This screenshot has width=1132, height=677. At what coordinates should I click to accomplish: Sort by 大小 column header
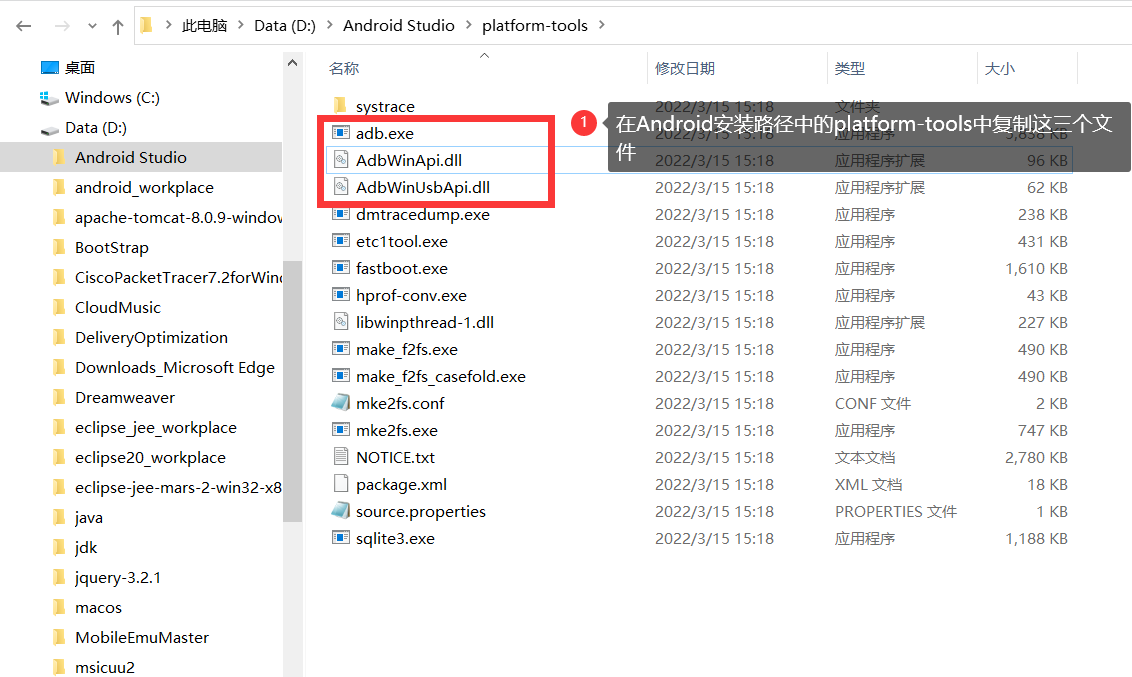click(x=1000, y=69)
